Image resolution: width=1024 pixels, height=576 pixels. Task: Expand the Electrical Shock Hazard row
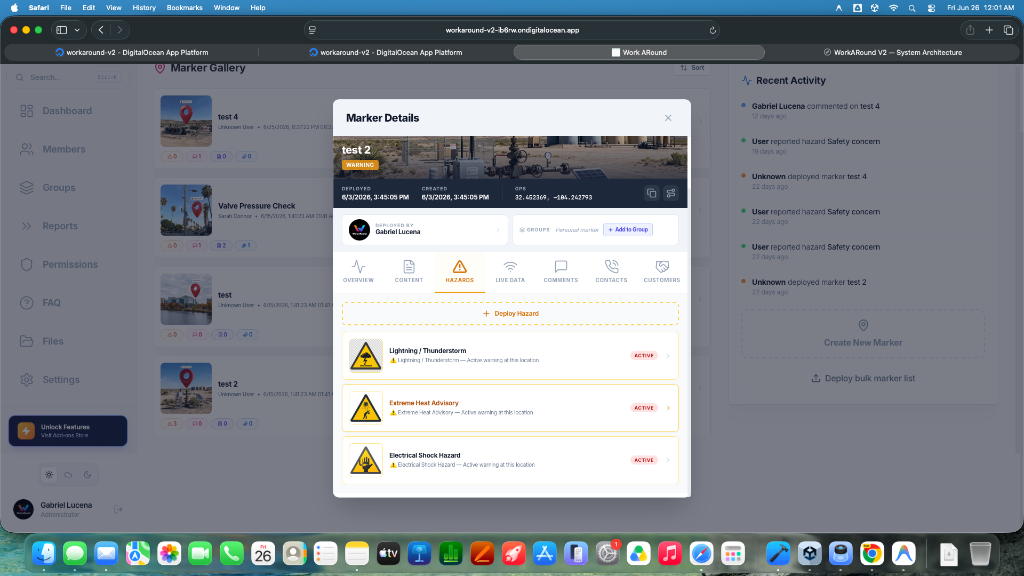coord(510,460)
